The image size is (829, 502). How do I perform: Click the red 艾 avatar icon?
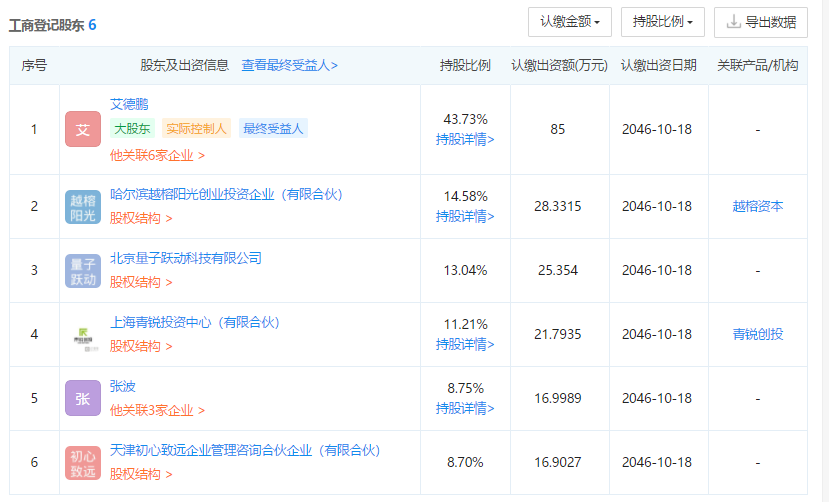tap(83, 129)
